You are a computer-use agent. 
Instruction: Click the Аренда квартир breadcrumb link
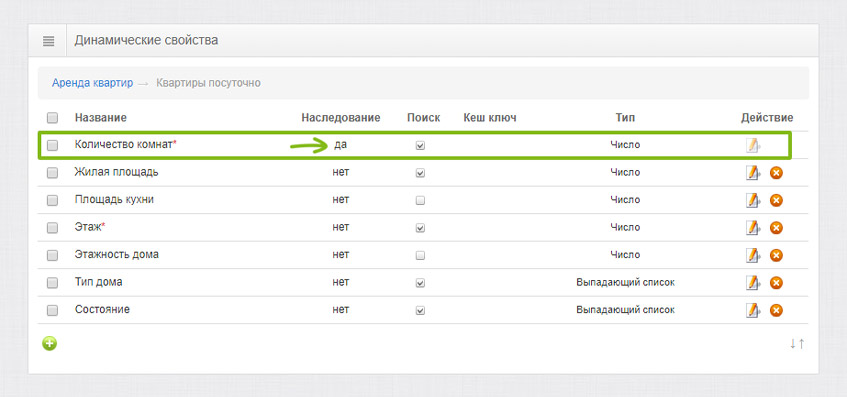tap(92, 83)
